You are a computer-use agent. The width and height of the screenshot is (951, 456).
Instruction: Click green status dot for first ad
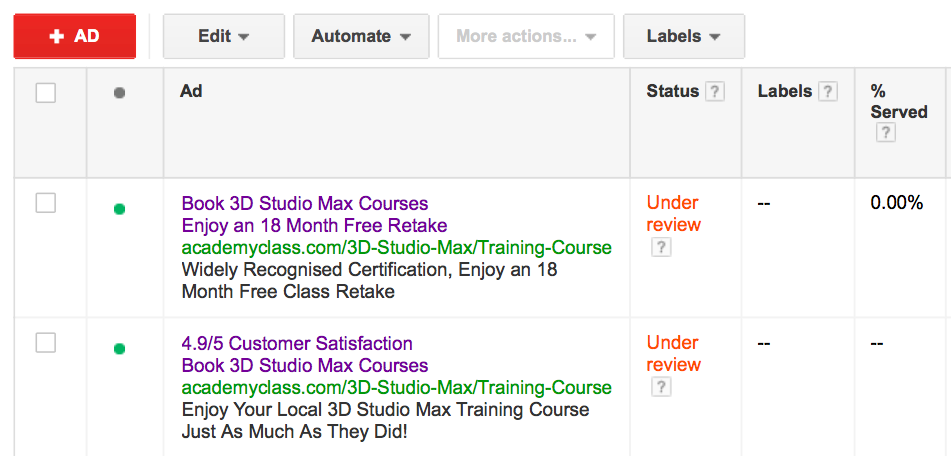[x=120, y=209]
